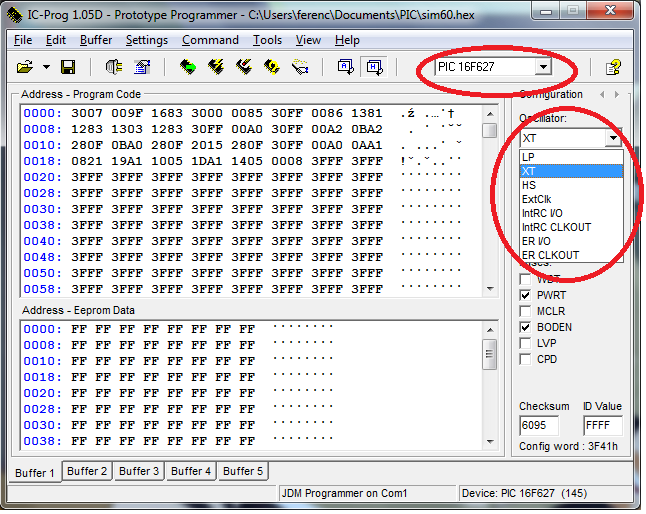
Task: Toggle the Oscillator XT combo box arrow
Action: pyautogui.click(x=613, y=138)
